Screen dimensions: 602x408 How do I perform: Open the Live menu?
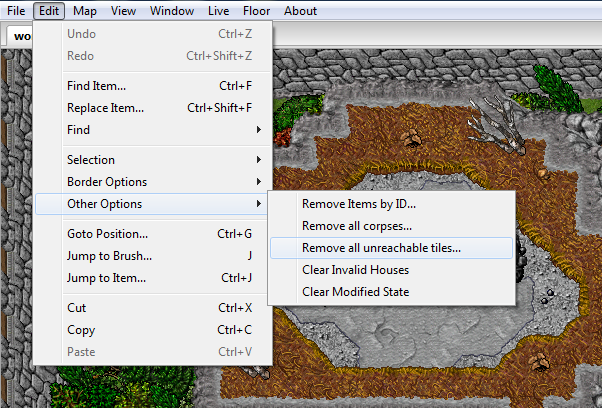[218, 11]
